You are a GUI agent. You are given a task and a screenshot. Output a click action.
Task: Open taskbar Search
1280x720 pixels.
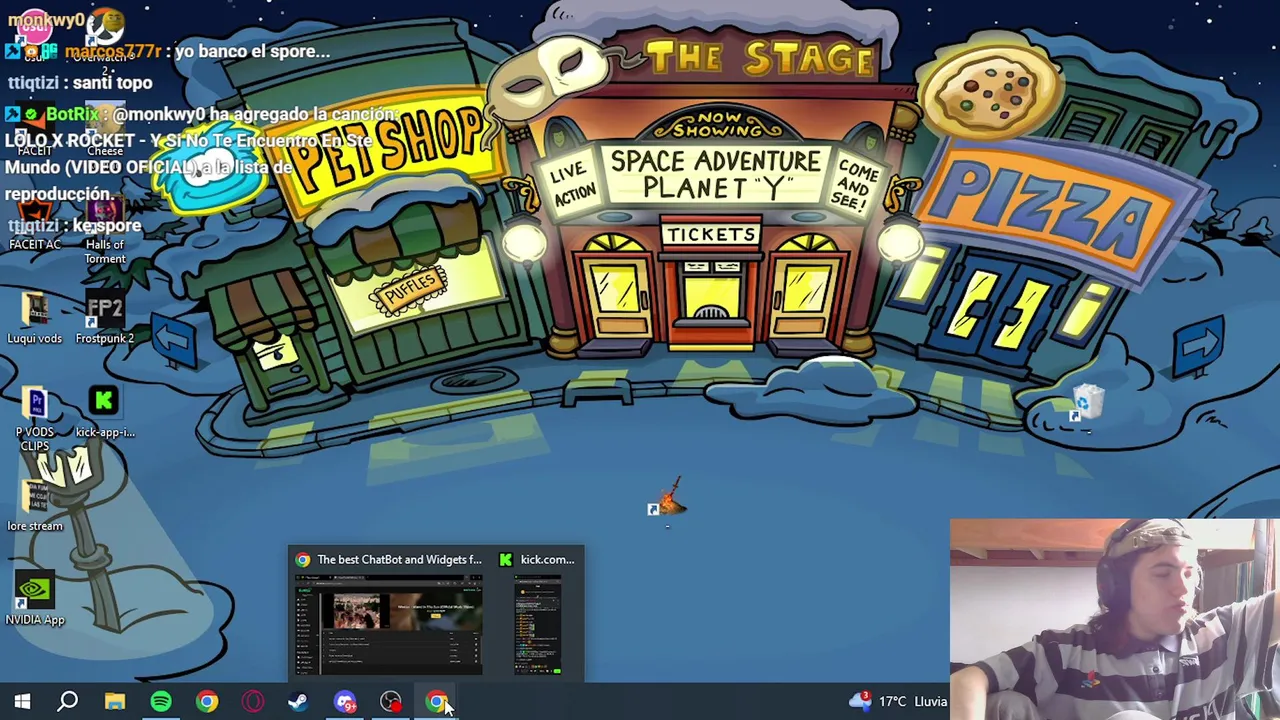(68, 702)
